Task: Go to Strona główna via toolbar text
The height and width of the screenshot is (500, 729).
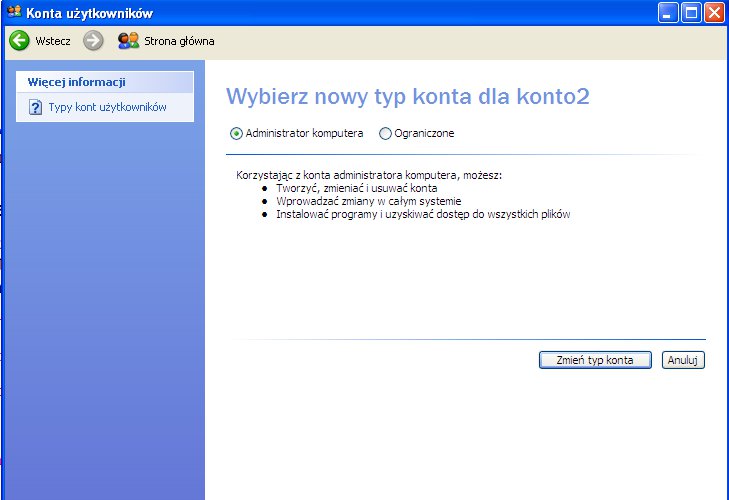Action: coord(180,41)
